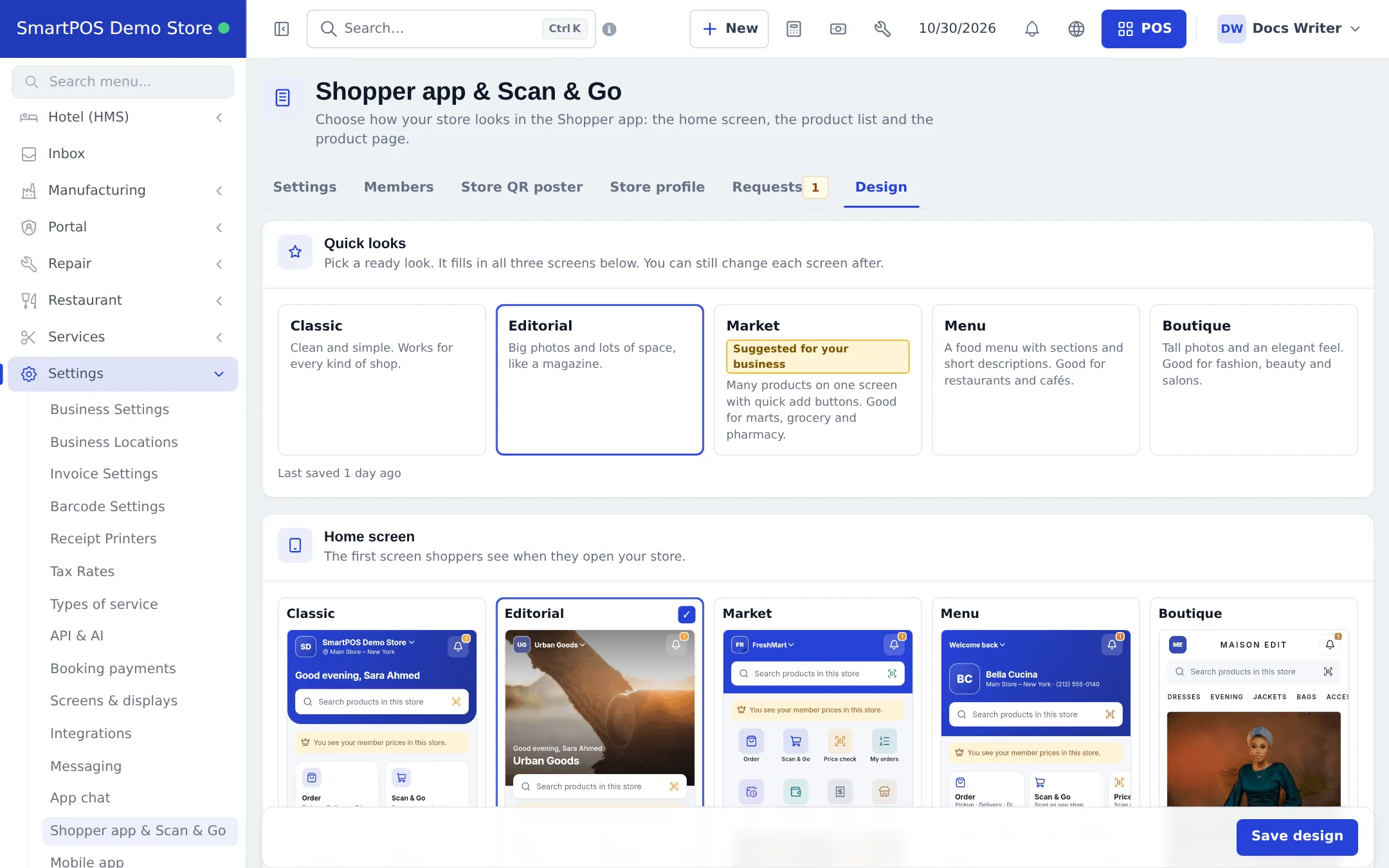Choose the Market home screen layout

tap(817, 702)
